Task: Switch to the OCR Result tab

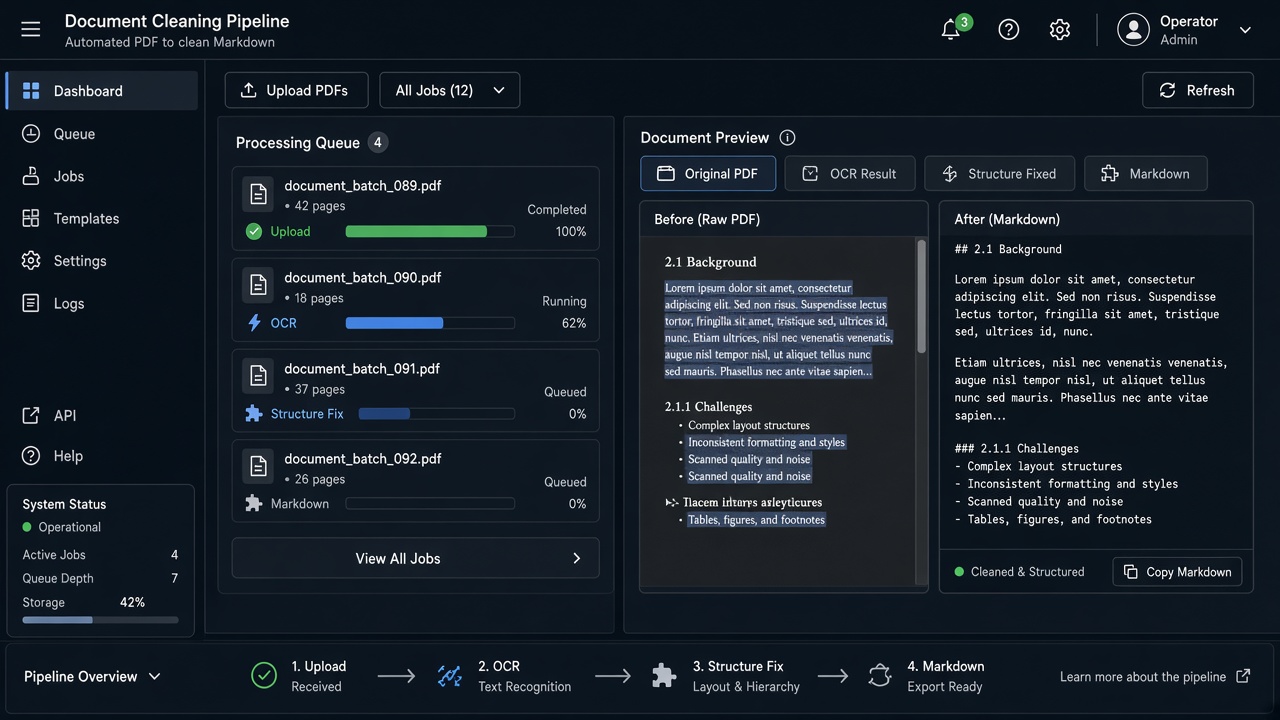Action: [849, 174]
